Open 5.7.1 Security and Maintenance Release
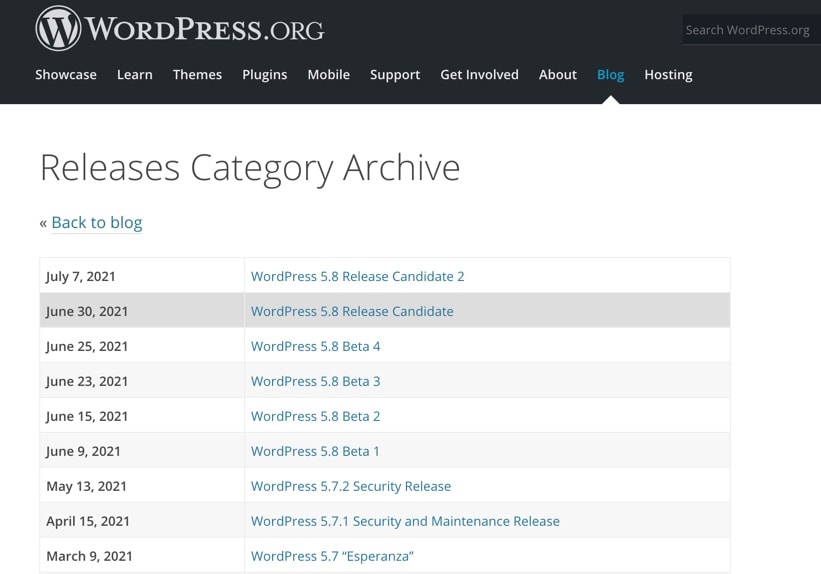 [x=405, y=521]
